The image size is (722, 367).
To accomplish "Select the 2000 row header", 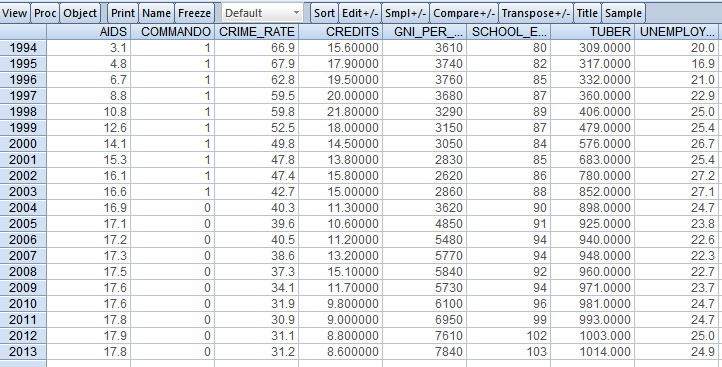I will (23, 144).
